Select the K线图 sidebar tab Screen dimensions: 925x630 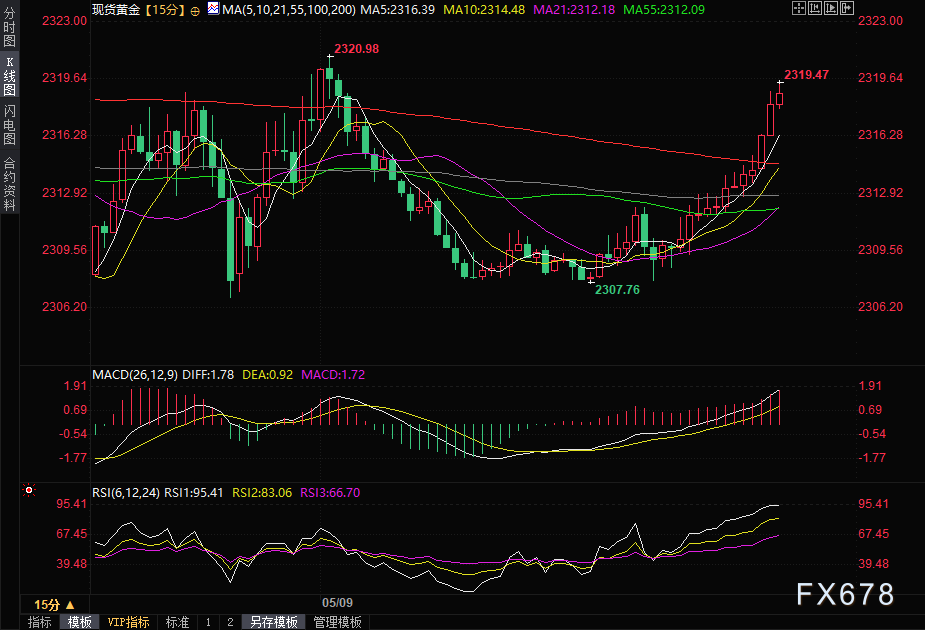tap(9, 76)
